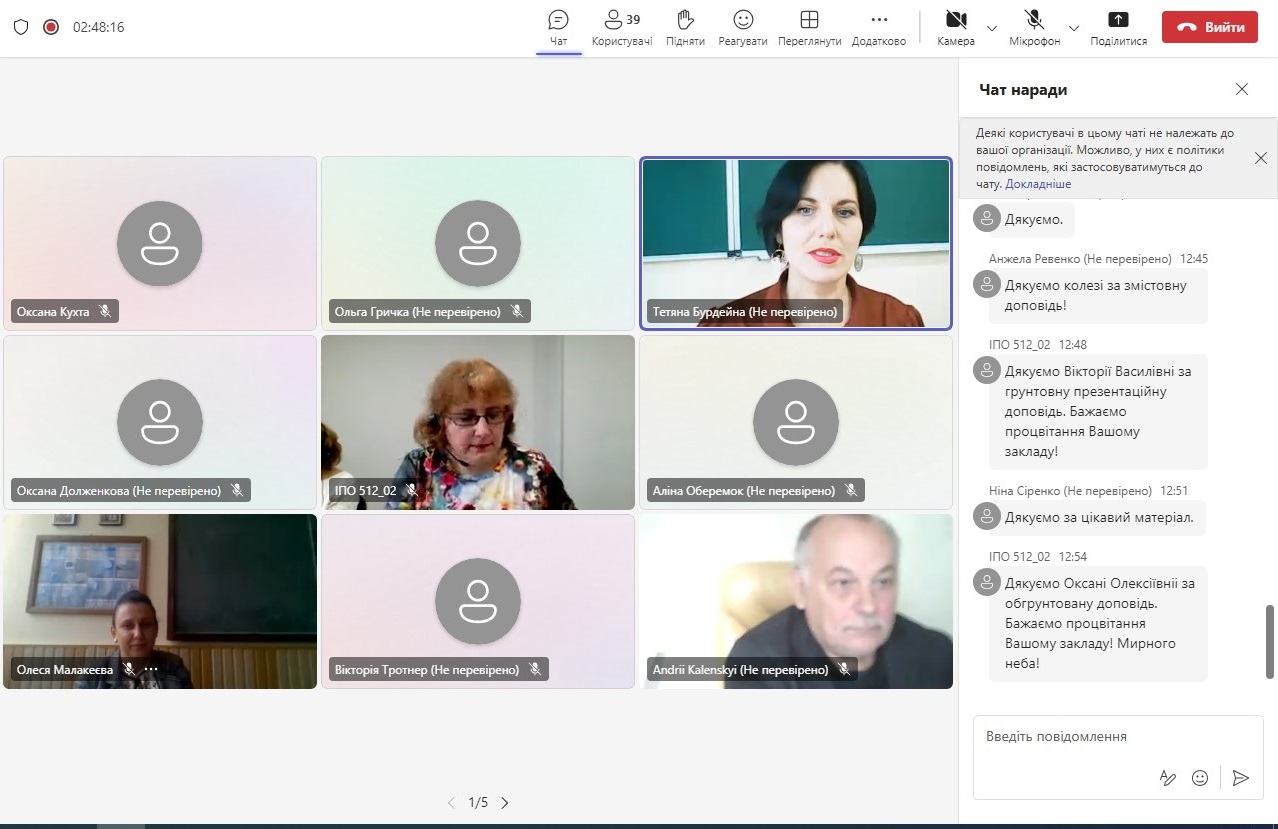Go to next page of participants
This screenshot has width=1278, height=829.
click(x=505, y=803)
